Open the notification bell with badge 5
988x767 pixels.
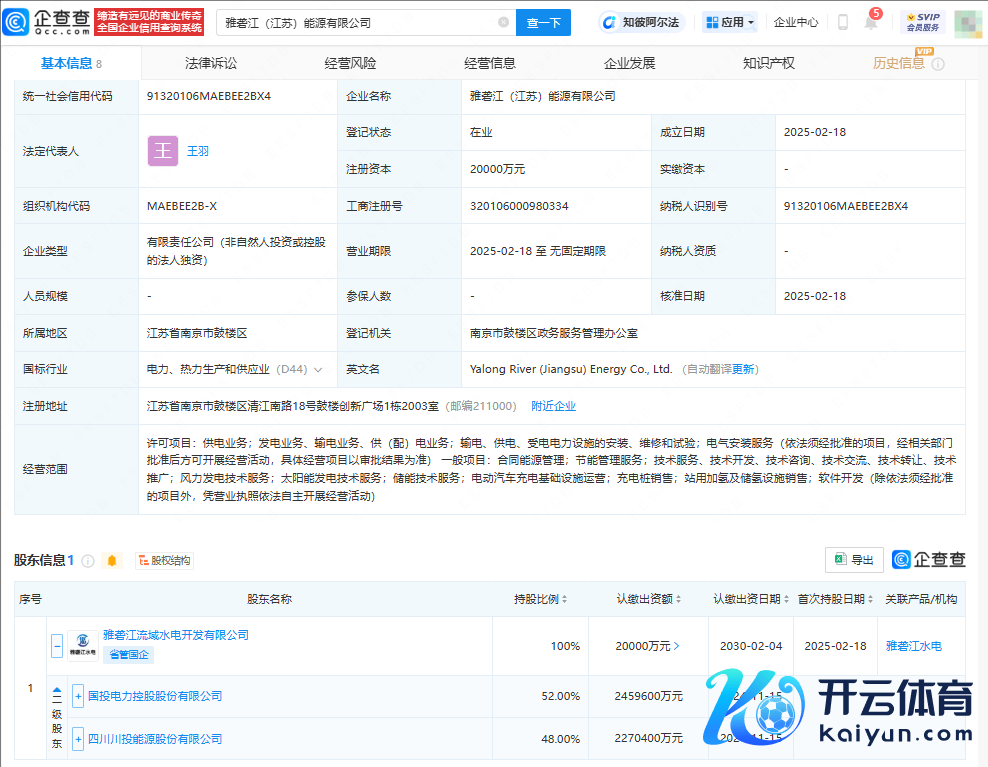[870, 22]
